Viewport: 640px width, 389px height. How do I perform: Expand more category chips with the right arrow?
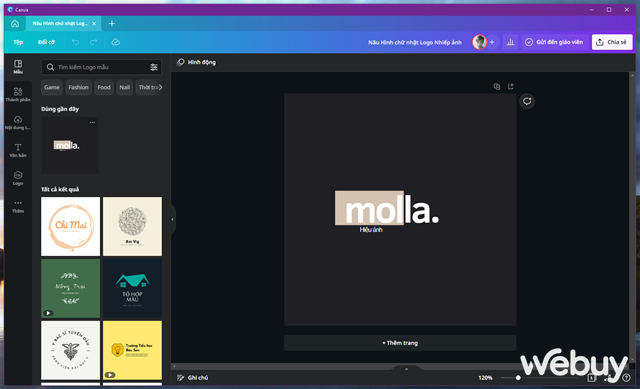[x=160, y=87]
